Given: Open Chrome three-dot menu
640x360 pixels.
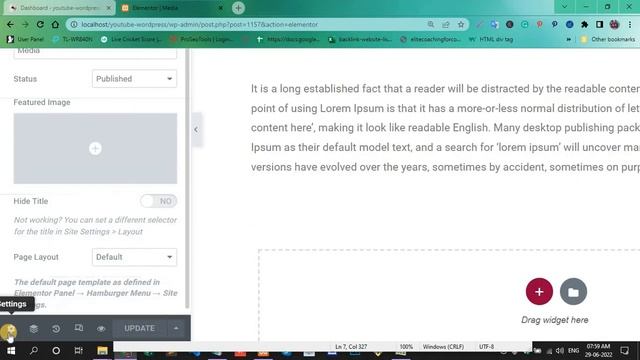Looking at the screenshot, I should [x=630, y=24].
